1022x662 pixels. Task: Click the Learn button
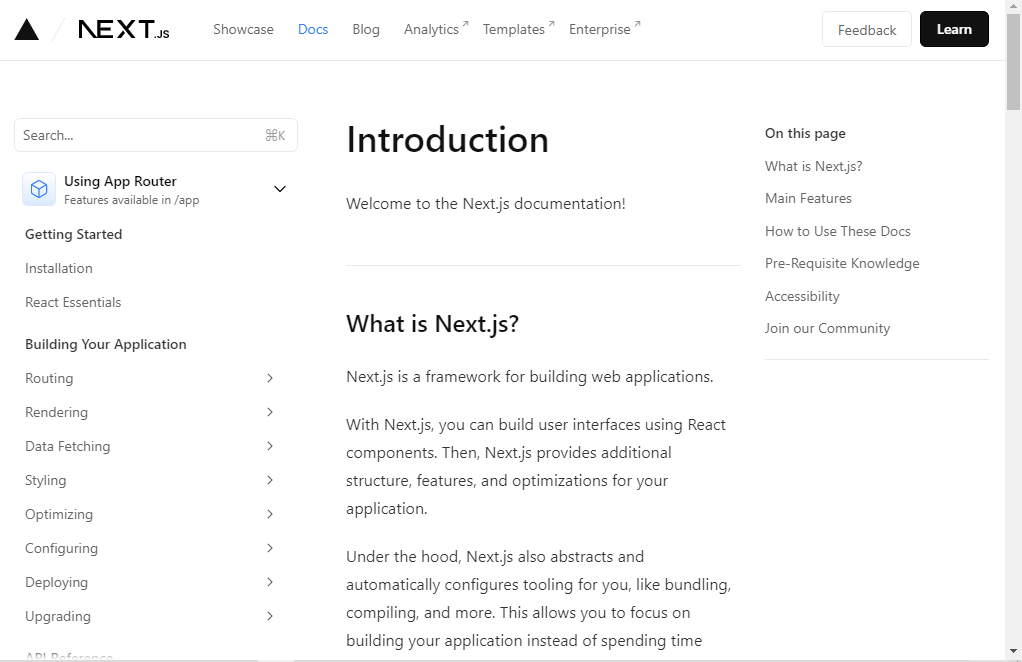point(954,29)
